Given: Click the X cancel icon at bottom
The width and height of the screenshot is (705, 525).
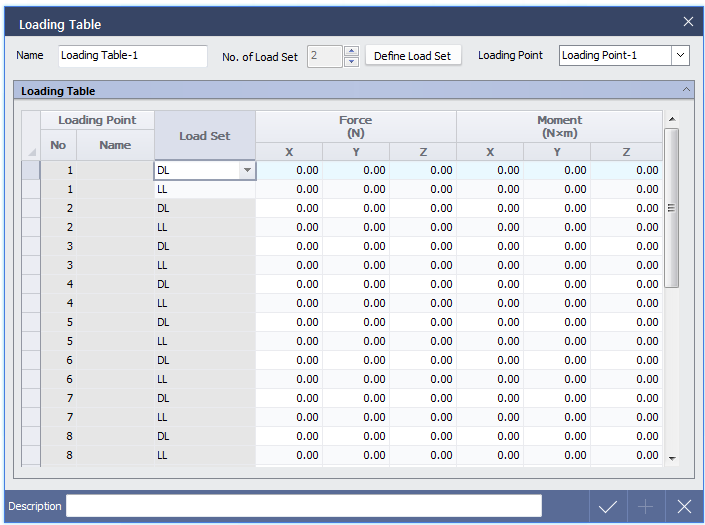Looking at the screenshot, I should [684, 507].
